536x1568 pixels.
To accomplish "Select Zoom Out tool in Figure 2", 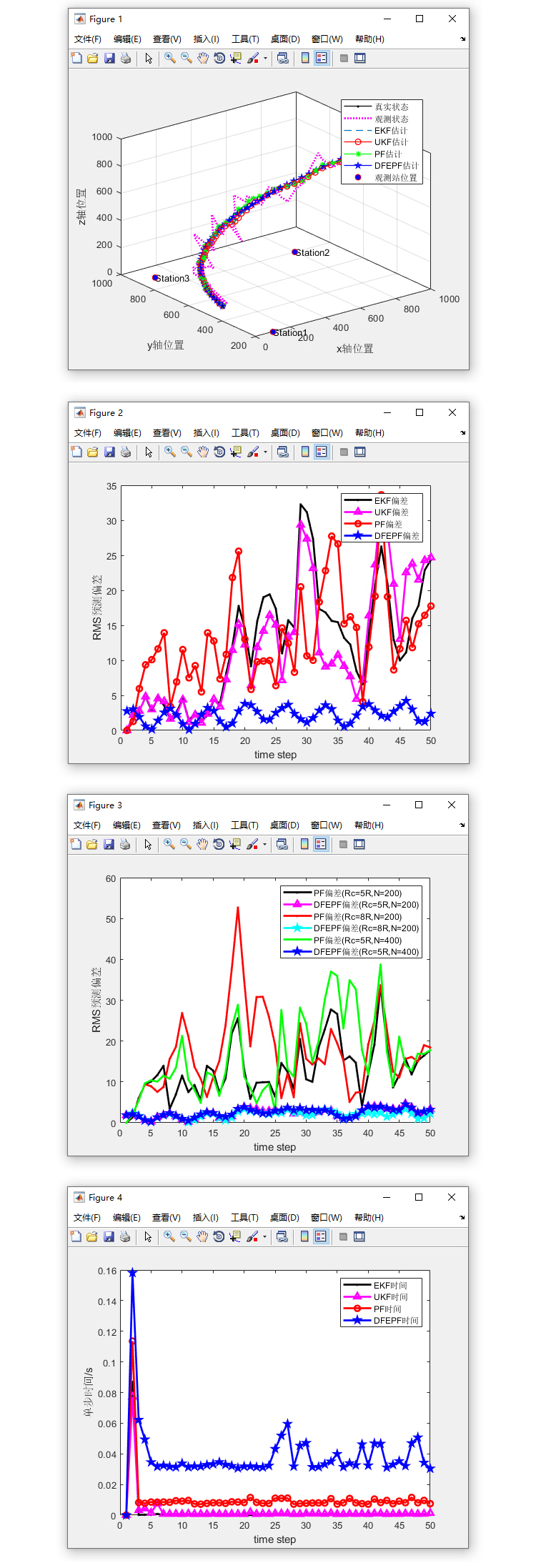I will point(187,452).
